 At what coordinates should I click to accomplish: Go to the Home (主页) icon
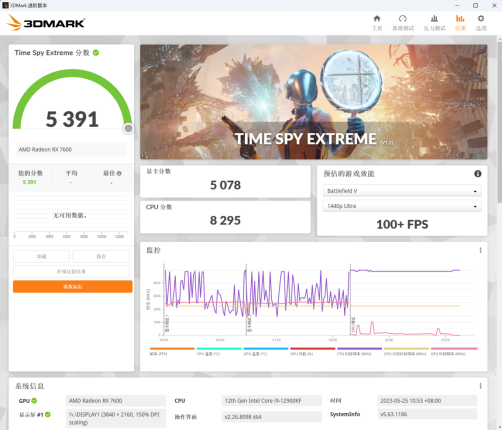[377, 22]
